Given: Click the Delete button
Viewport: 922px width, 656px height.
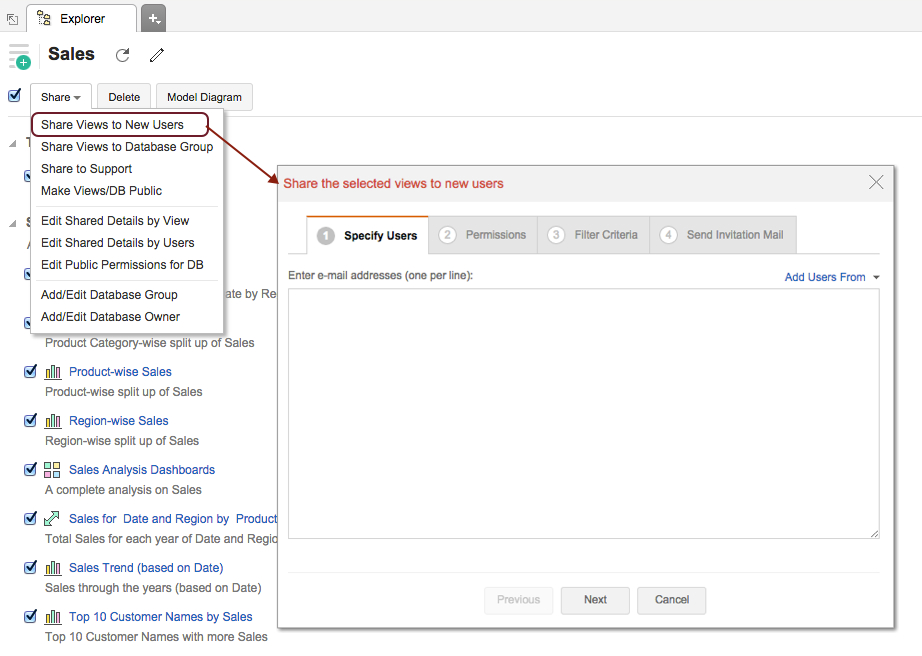Looking at the screenshot, I should point(124,97).
